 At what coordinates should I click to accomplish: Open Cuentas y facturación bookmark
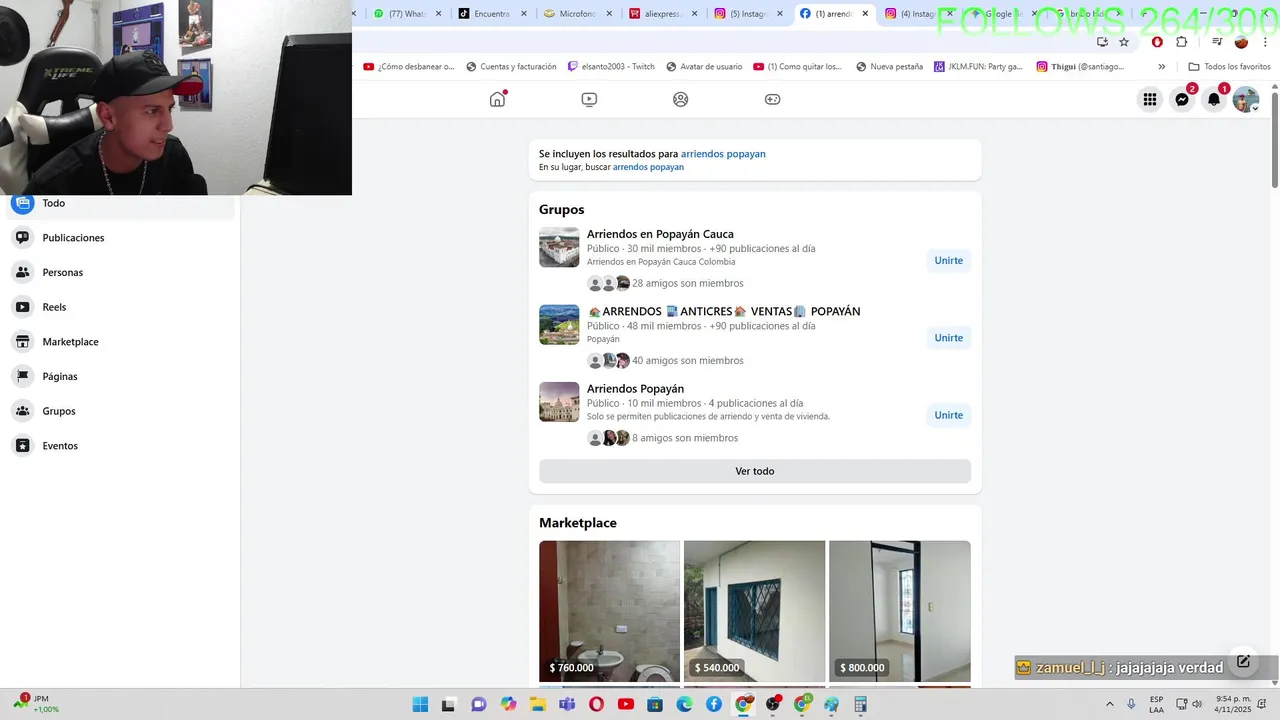click(x=511, y=67)
